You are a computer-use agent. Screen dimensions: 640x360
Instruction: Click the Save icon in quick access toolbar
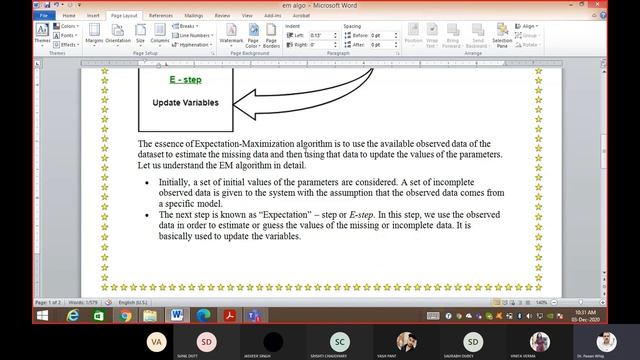coord(47,5)
